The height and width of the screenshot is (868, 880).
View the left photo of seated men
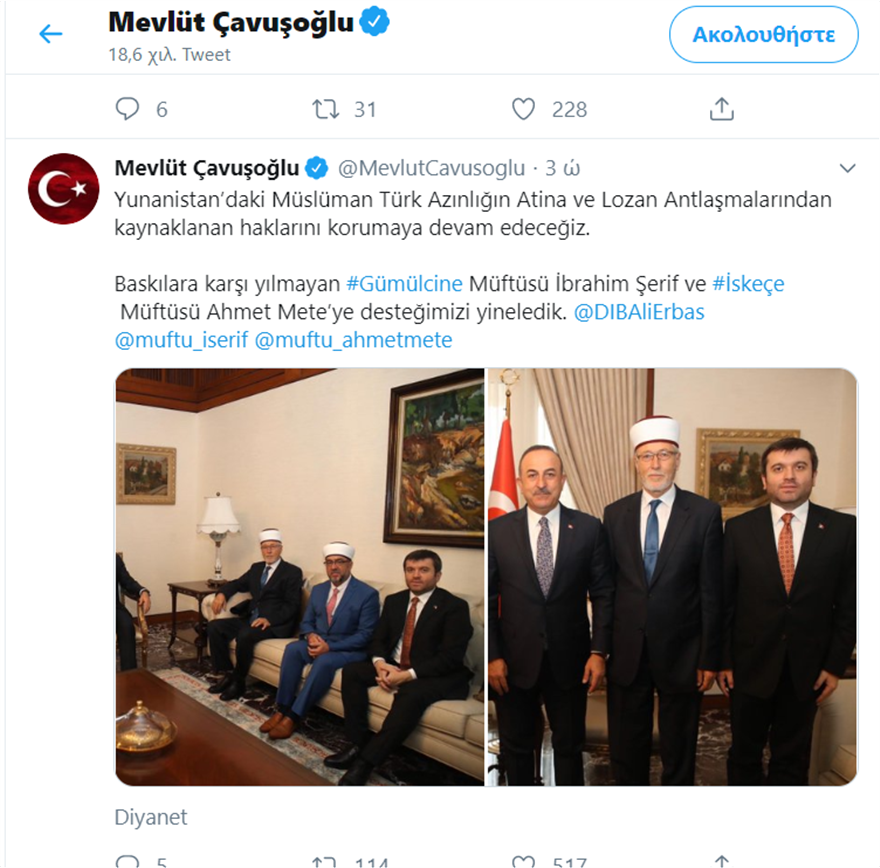pos(300,577)
